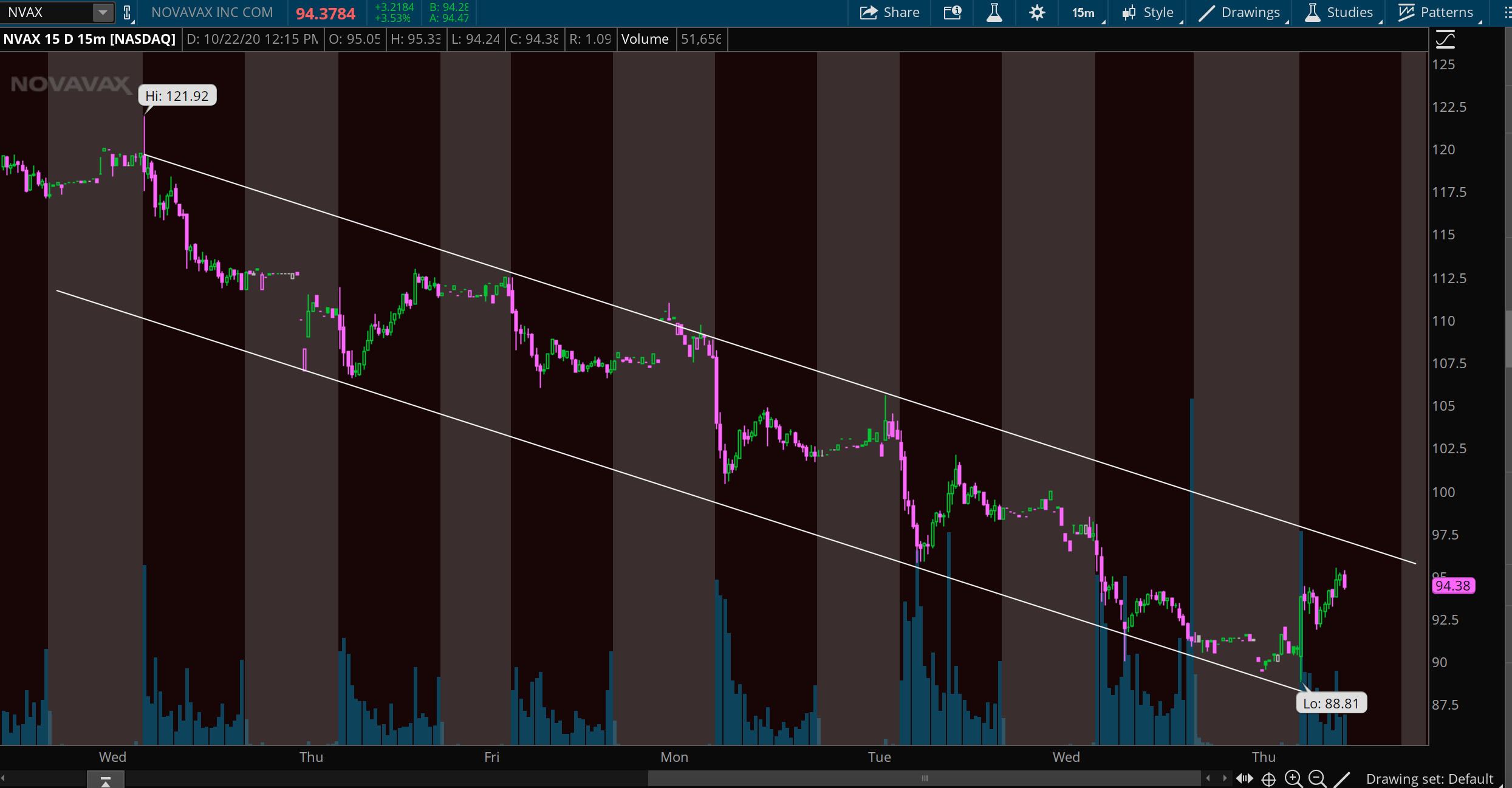
Task: Click the Share chart button
Action: coord(889,13)
